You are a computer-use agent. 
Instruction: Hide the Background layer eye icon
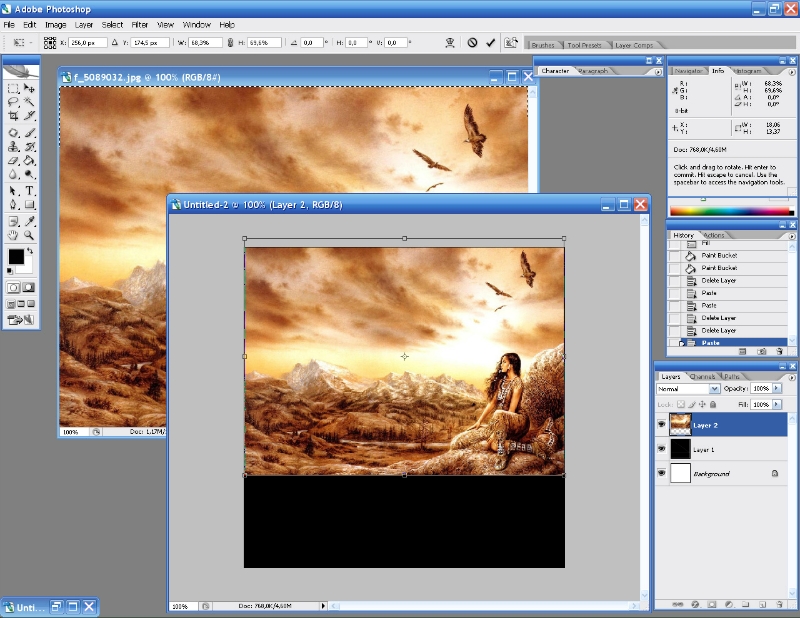click(661, 473)
